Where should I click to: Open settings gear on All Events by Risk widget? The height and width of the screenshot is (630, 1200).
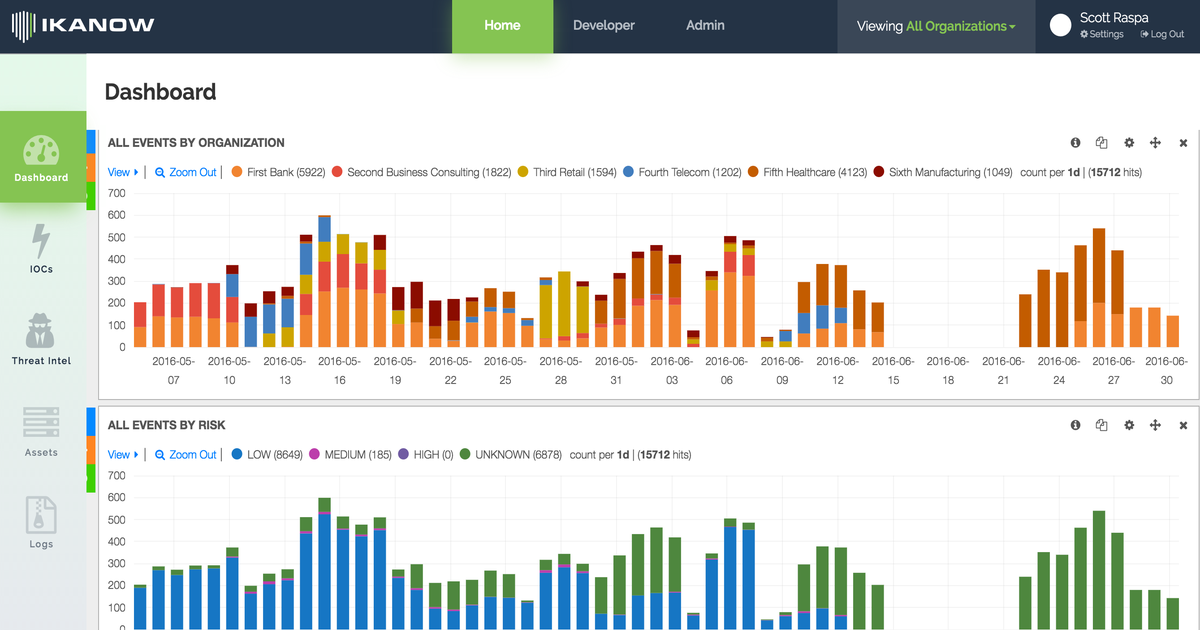[1129, 425]
